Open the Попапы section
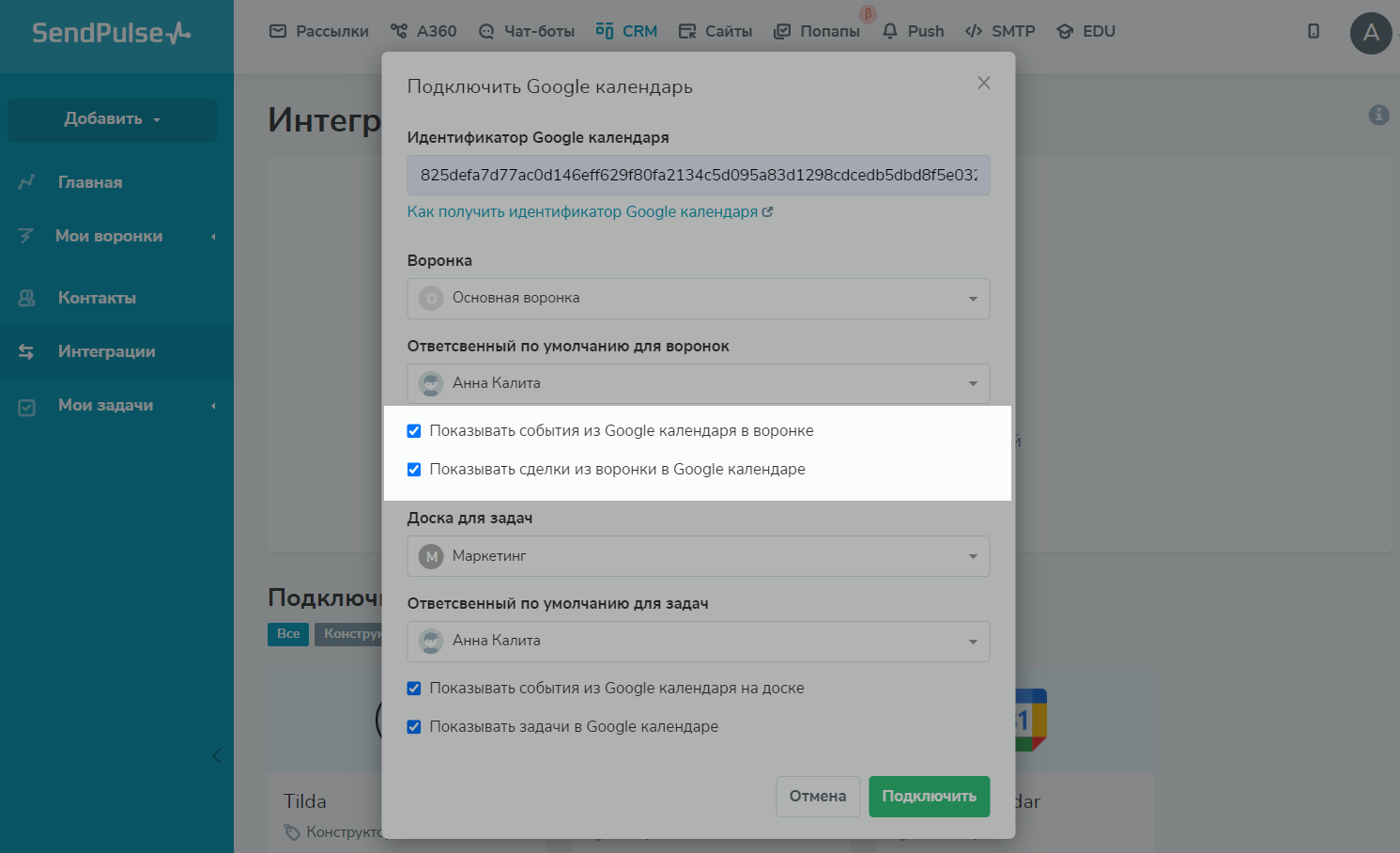1400x853 pixels. click(816, 31)
